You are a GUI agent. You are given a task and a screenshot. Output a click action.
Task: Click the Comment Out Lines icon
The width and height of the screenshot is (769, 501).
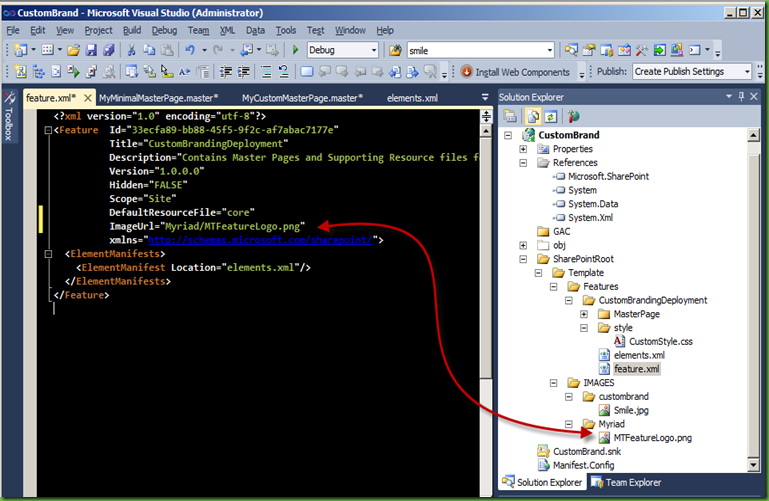click(x=266, y=72)
